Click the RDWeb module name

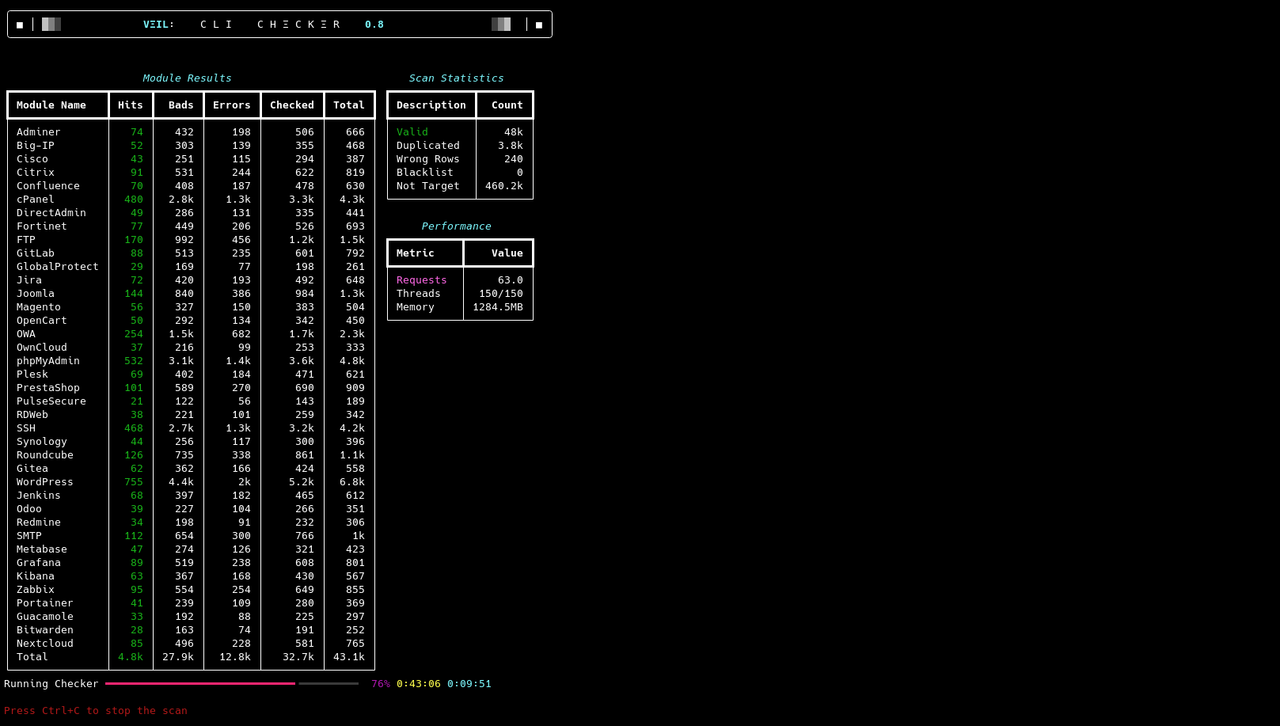32,415
